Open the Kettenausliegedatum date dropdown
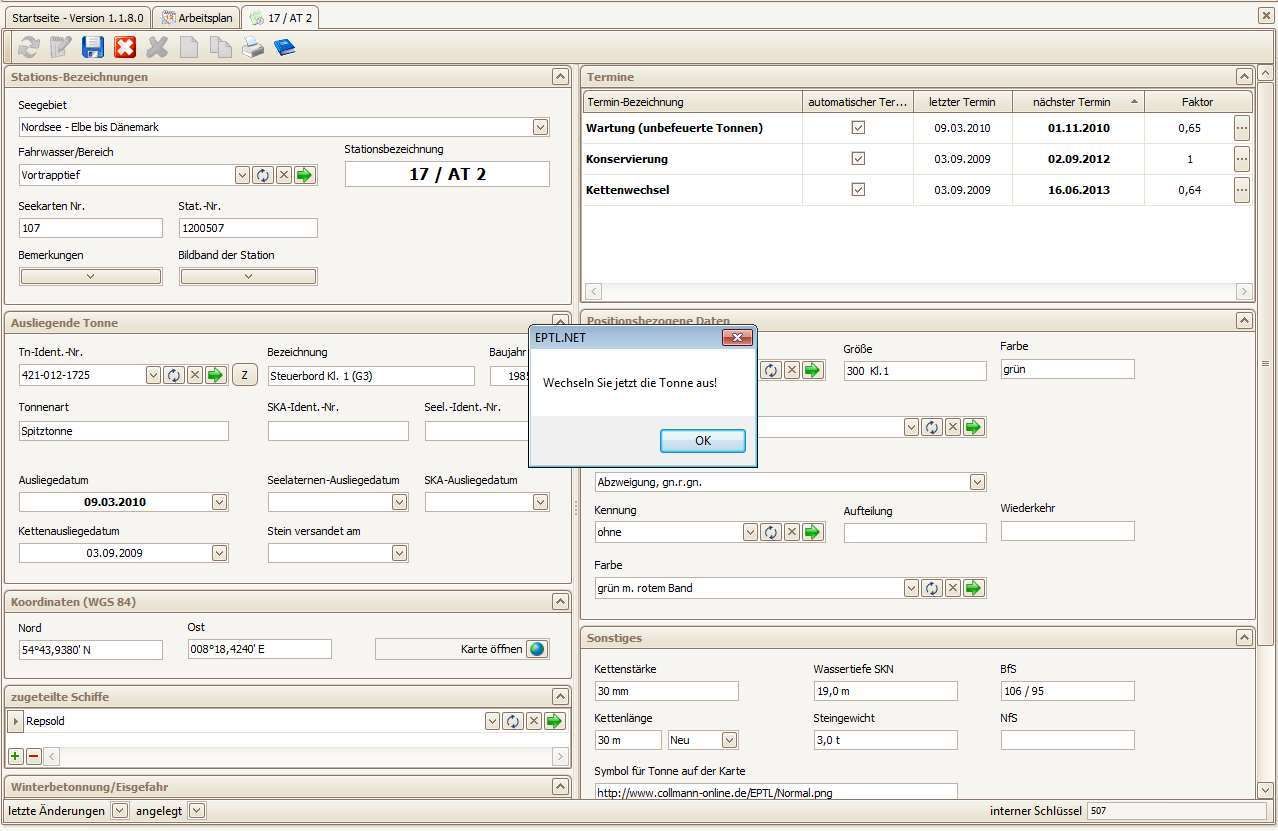Image resolution: width=1278 pixels, height=831 pixels. 219,552
